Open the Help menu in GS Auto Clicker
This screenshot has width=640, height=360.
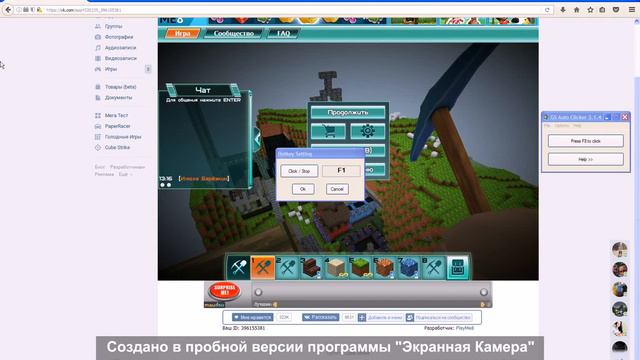click(577, 126)
